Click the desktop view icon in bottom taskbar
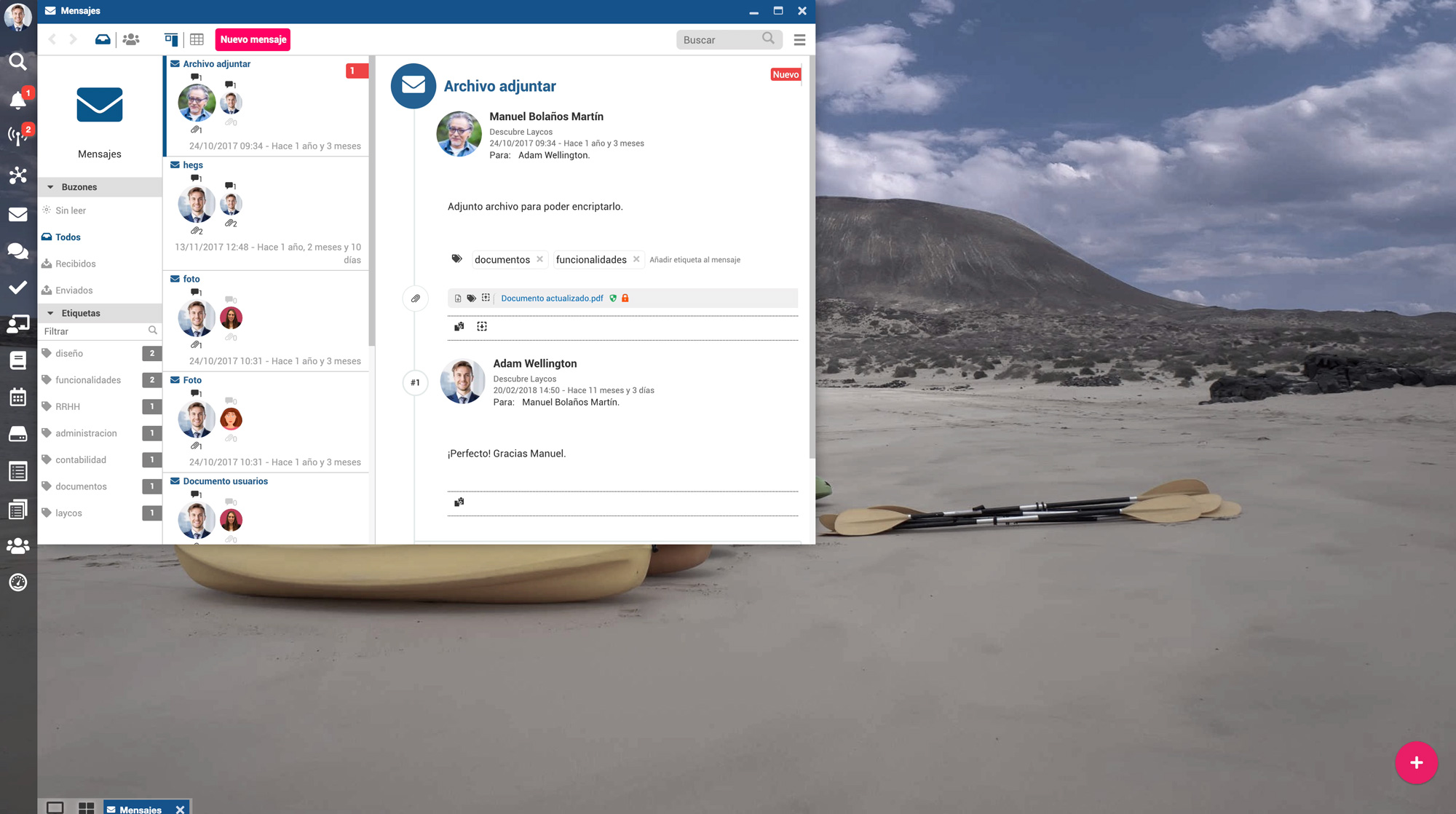The width and height of the screenshot is (1456, 814). (x=55, y=807)
